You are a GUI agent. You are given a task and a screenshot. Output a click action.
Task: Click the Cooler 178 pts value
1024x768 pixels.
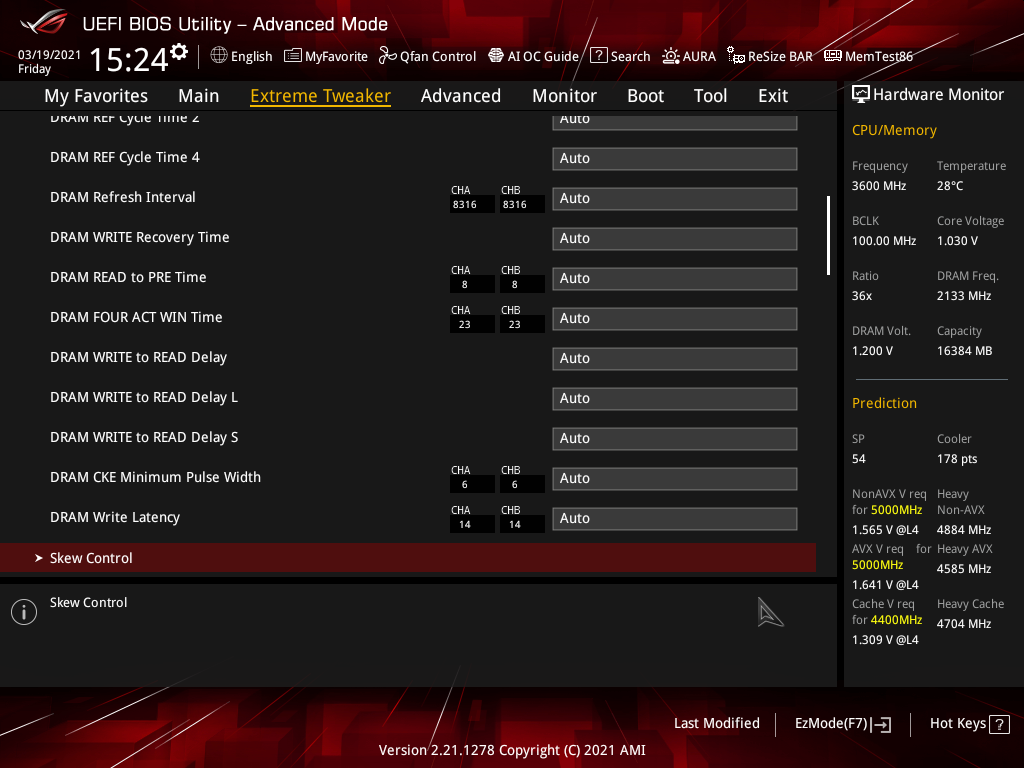pyautogui.click(x=957, y=459)
